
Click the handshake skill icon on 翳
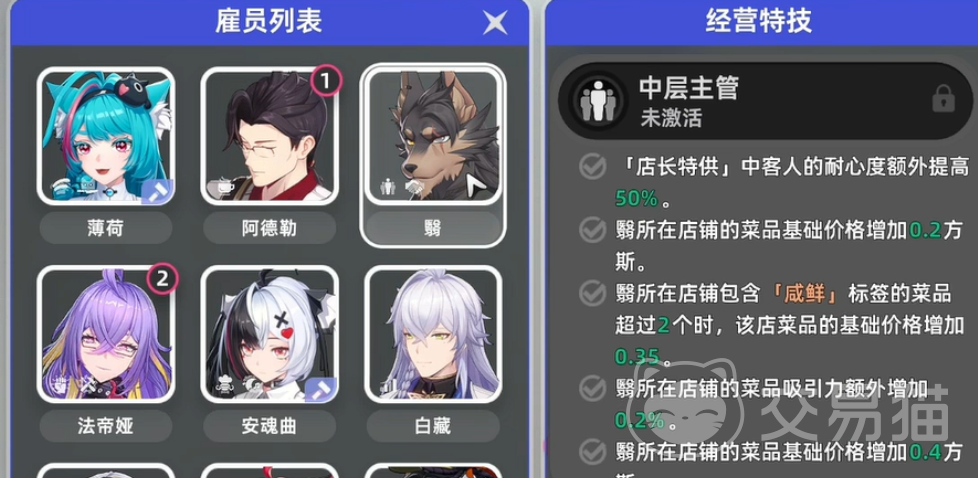click(x=412, y=187)
